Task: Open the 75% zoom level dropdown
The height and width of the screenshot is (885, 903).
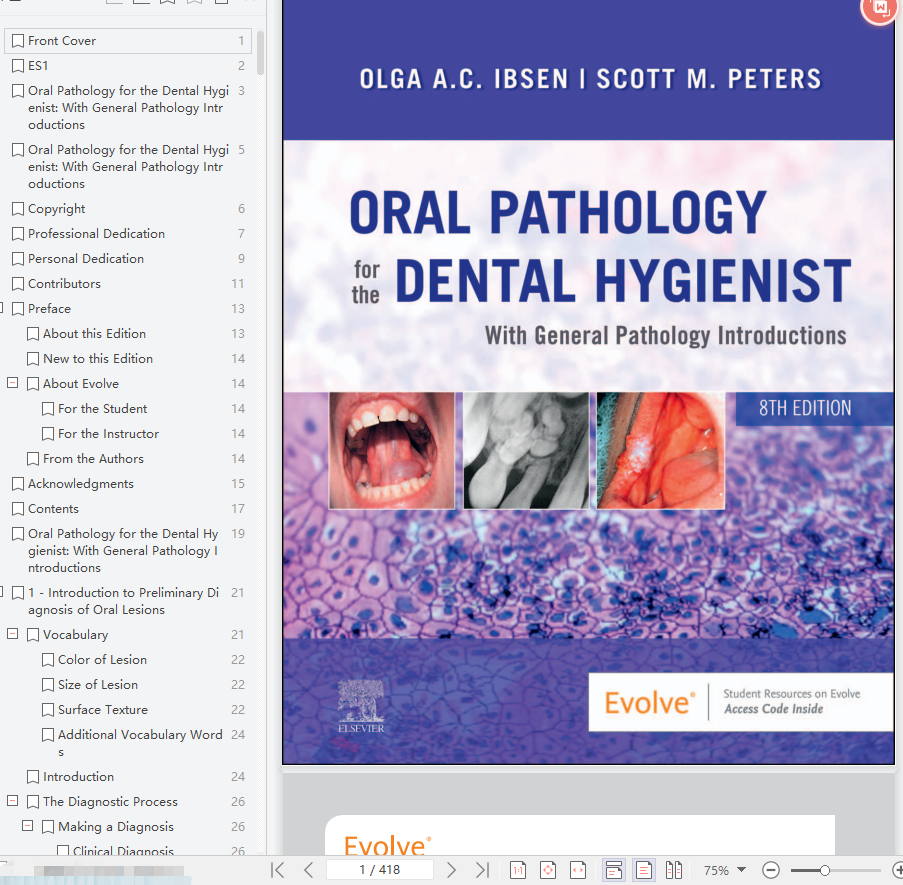Action: [x=742, y=869]
